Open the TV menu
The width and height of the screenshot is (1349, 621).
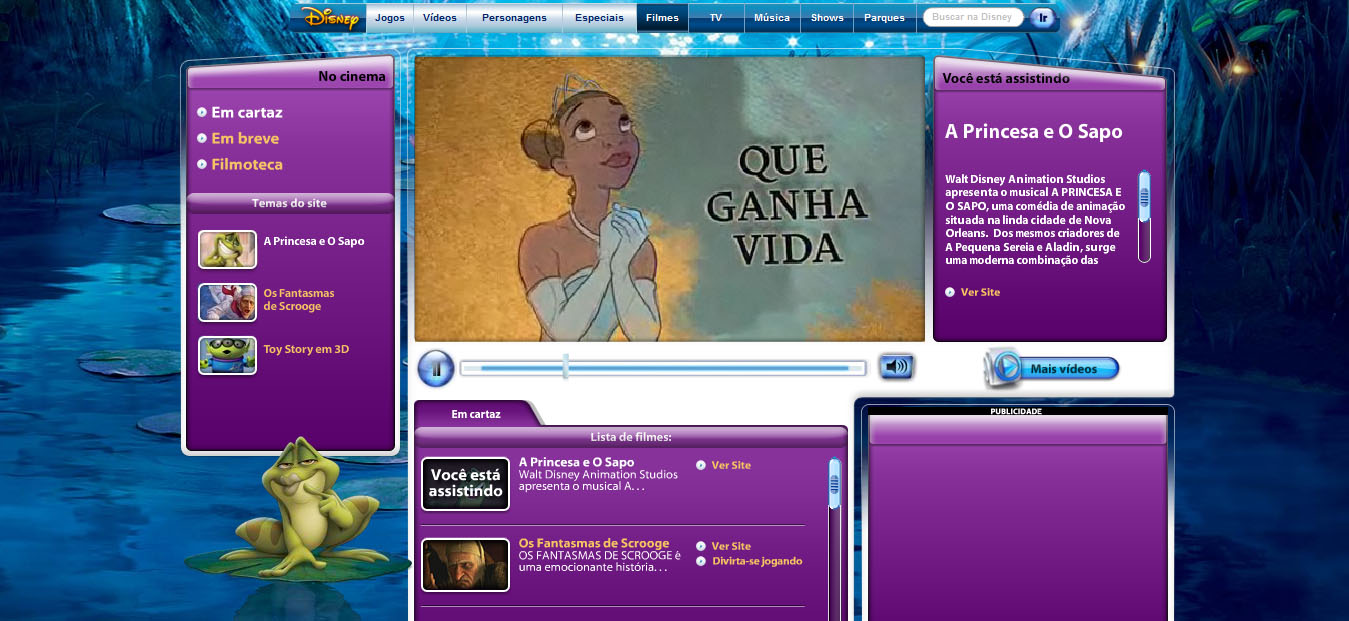[716, 18]
